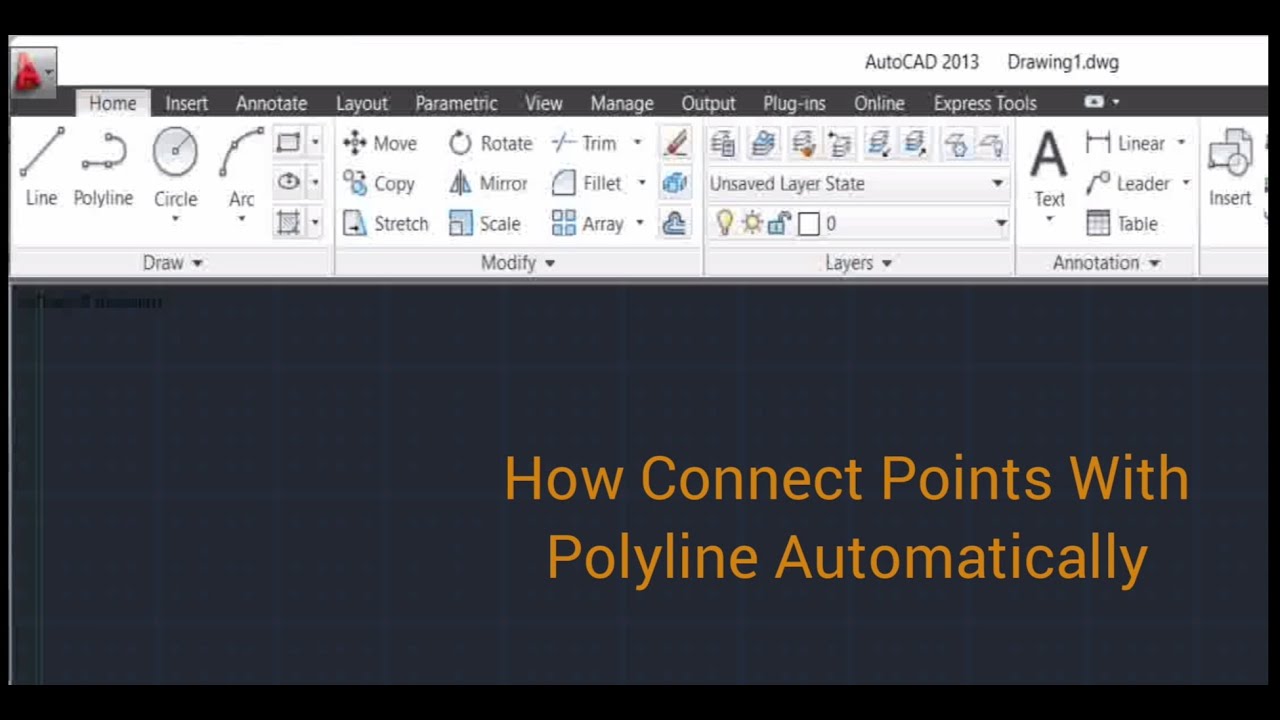Click the Erase icon in Modify panel
Screen dimensions: 1280x720
(x=676, y=143)
